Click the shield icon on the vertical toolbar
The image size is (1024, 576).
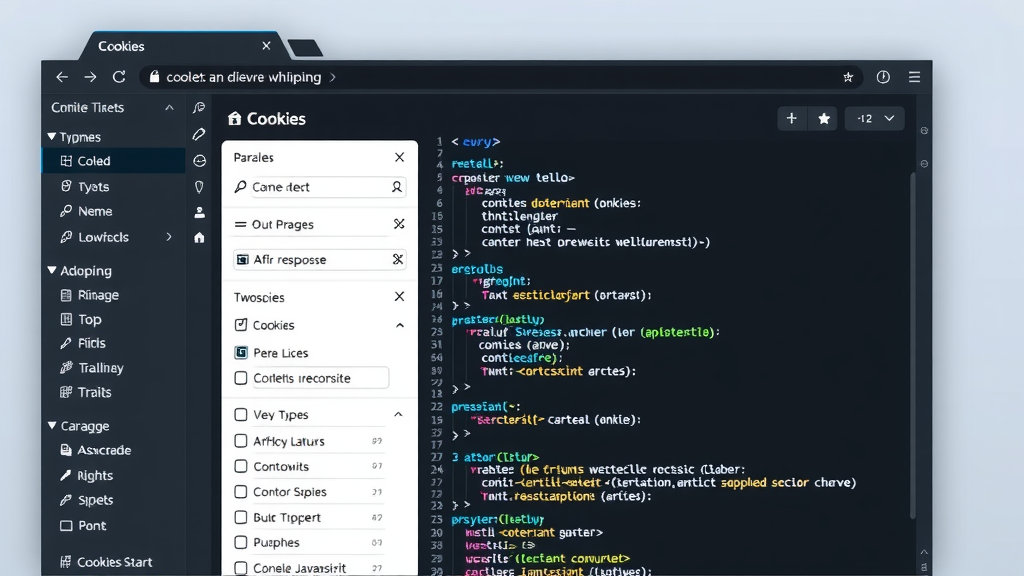199,185
